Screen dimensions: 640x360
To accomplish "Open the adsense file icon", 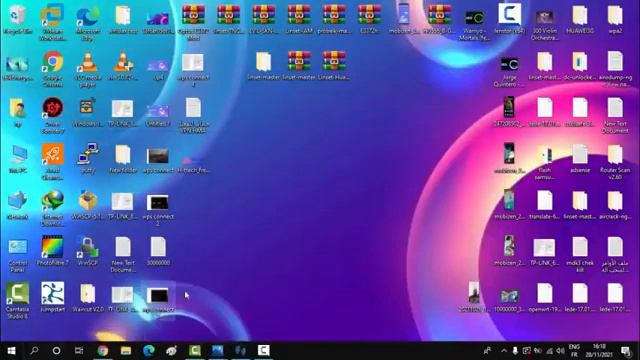I will pyautogui.click(x=580, y=159).
